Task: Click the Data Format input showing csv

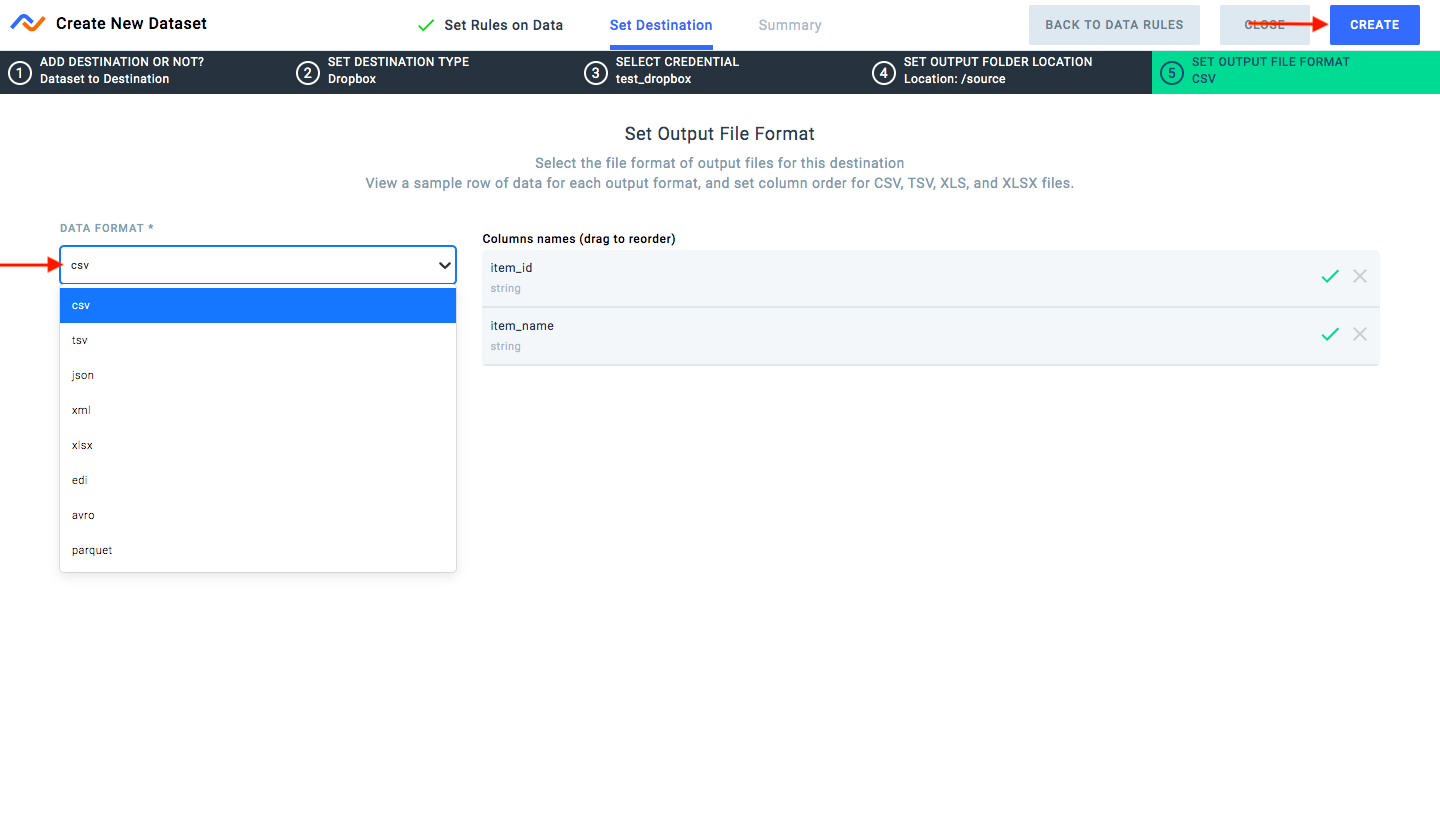Action: [x=258, y=265]
